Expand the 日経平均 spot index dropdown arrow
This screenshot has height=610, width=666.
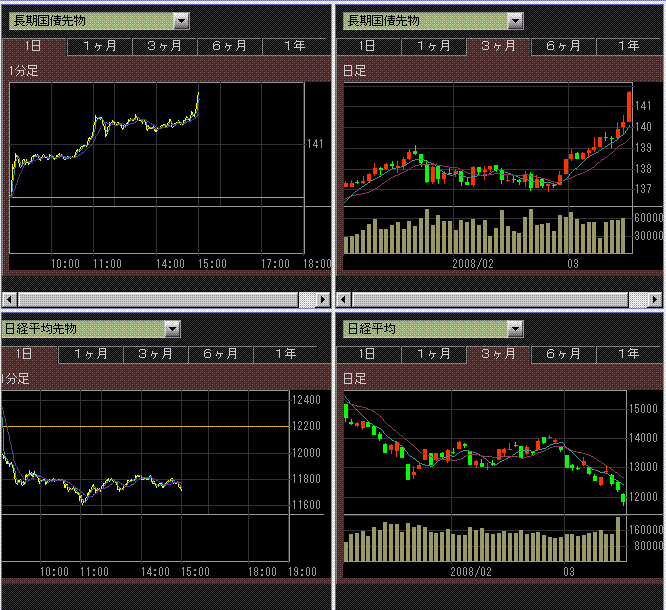[x=514, y=328]
